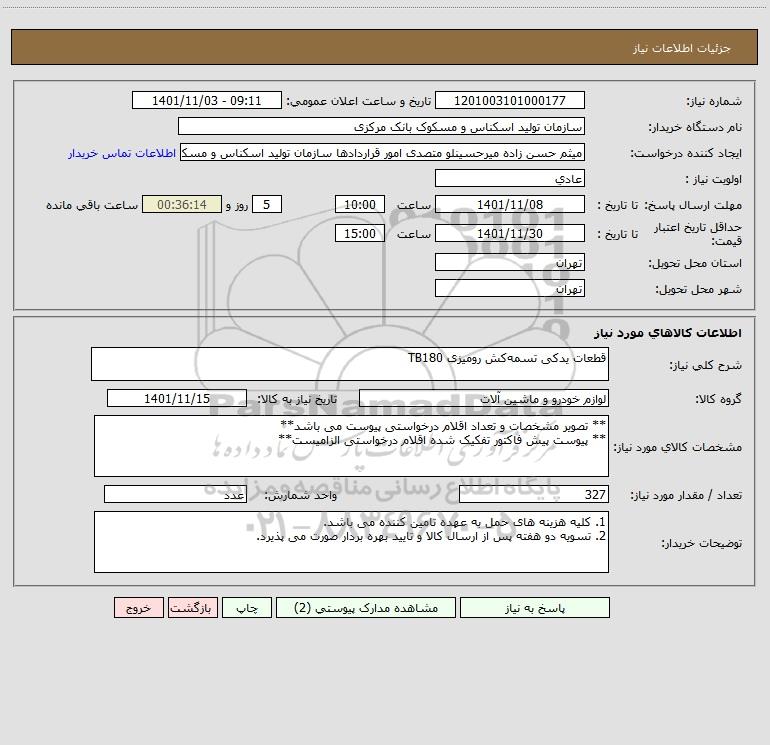770x745 pixels.
Task: Click the بازگشت back button
Action: click(192, 608)
